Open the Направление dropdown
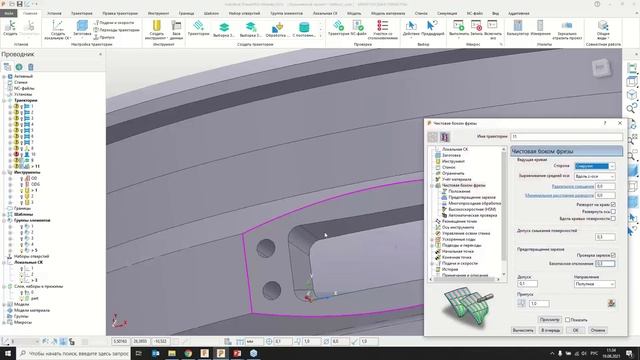This screenshot has width=640, height=360. pos(595,284)
